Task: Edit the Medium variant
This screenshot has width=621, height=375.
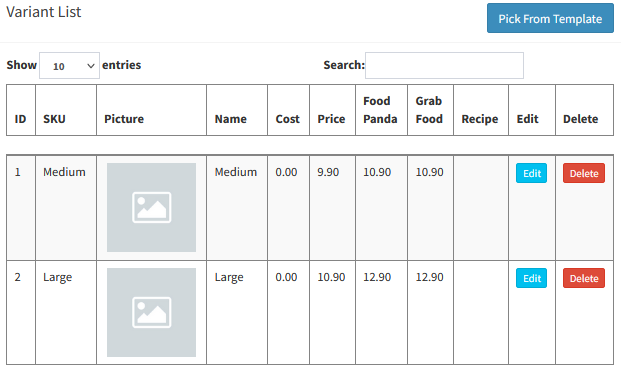Action: (531, 173)
